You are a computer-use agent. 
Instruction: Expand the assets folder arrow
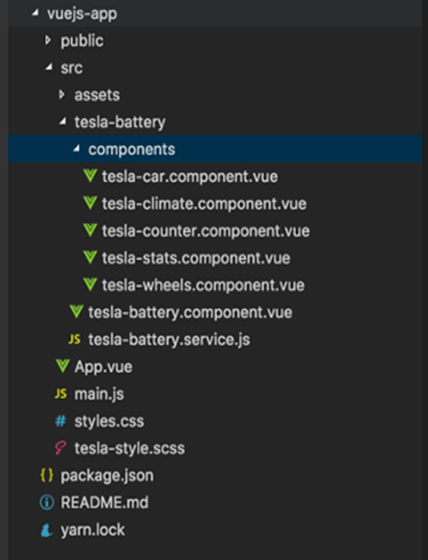coord(61,95)
